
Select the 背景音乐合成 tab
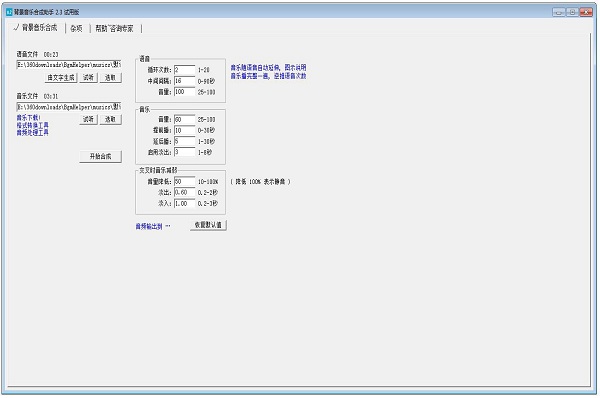pos(36,28)
